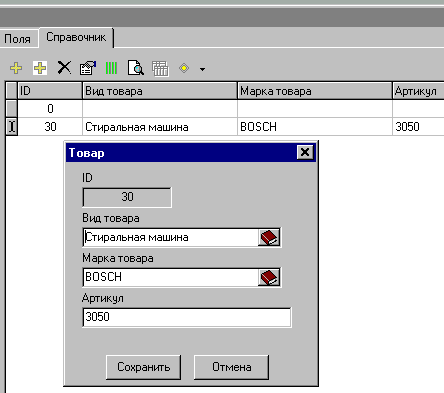Screen dimensions: 444x393
Task: Cancel editing with the Отмена button
Action: tap(231, 367)
